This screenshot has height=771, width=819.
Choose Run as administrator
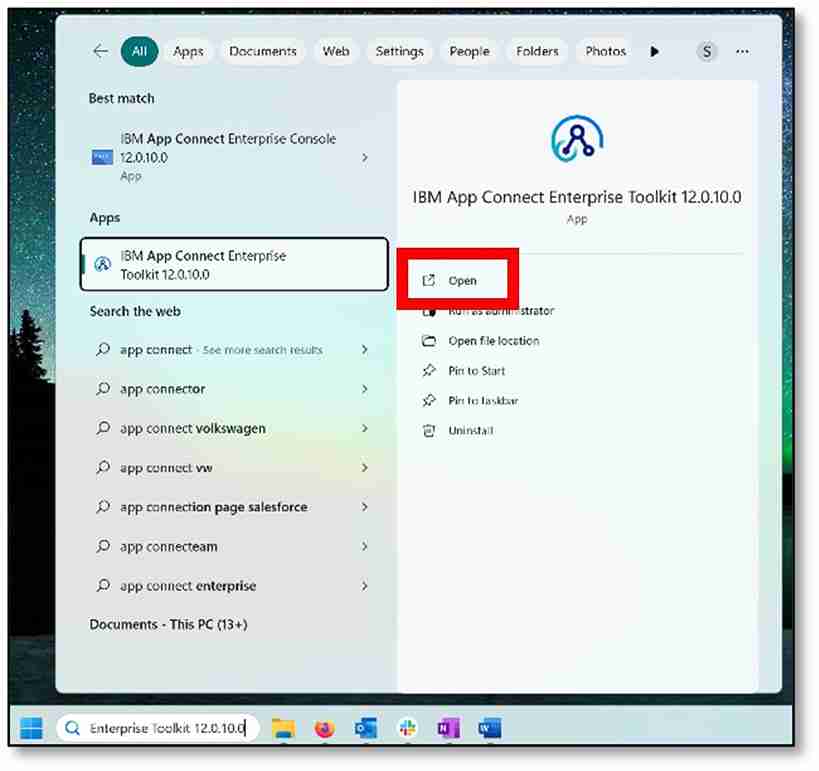coord(500,311)
